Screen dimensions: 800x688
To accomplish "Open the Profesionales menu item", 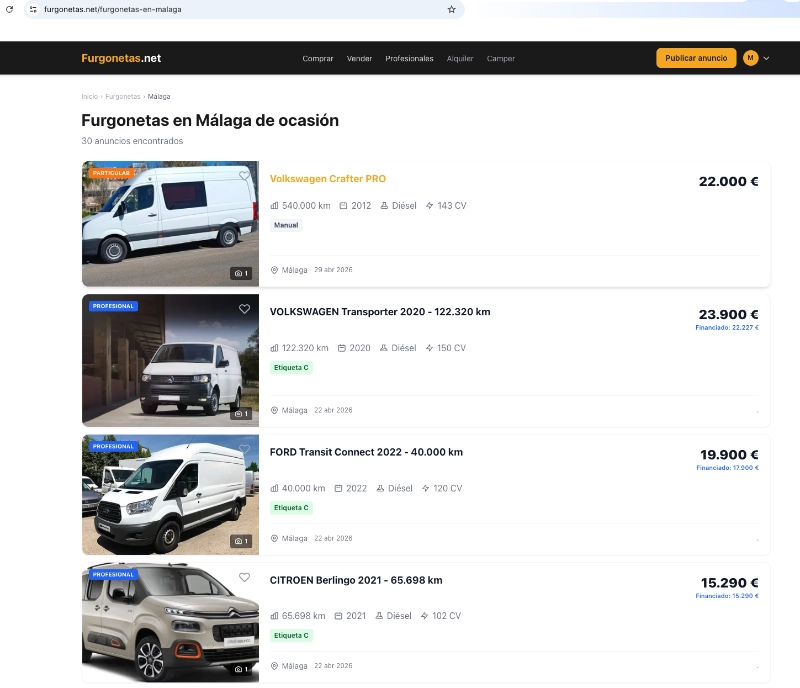I will tap(409, 59).
